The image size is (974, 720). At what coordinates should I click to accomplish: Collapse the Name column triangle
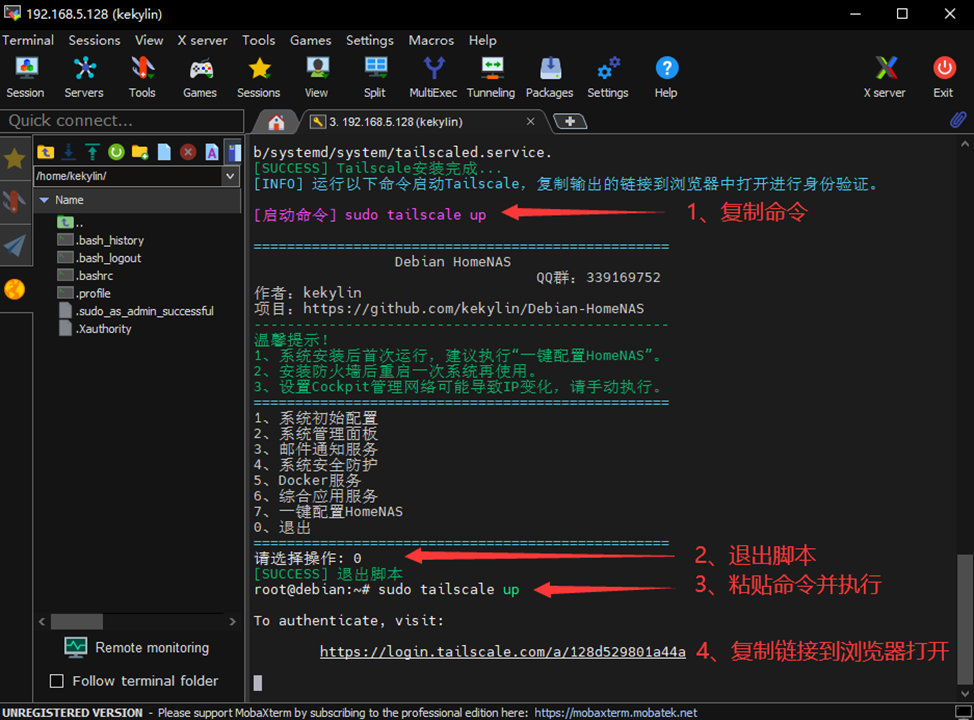coord(44,200)
